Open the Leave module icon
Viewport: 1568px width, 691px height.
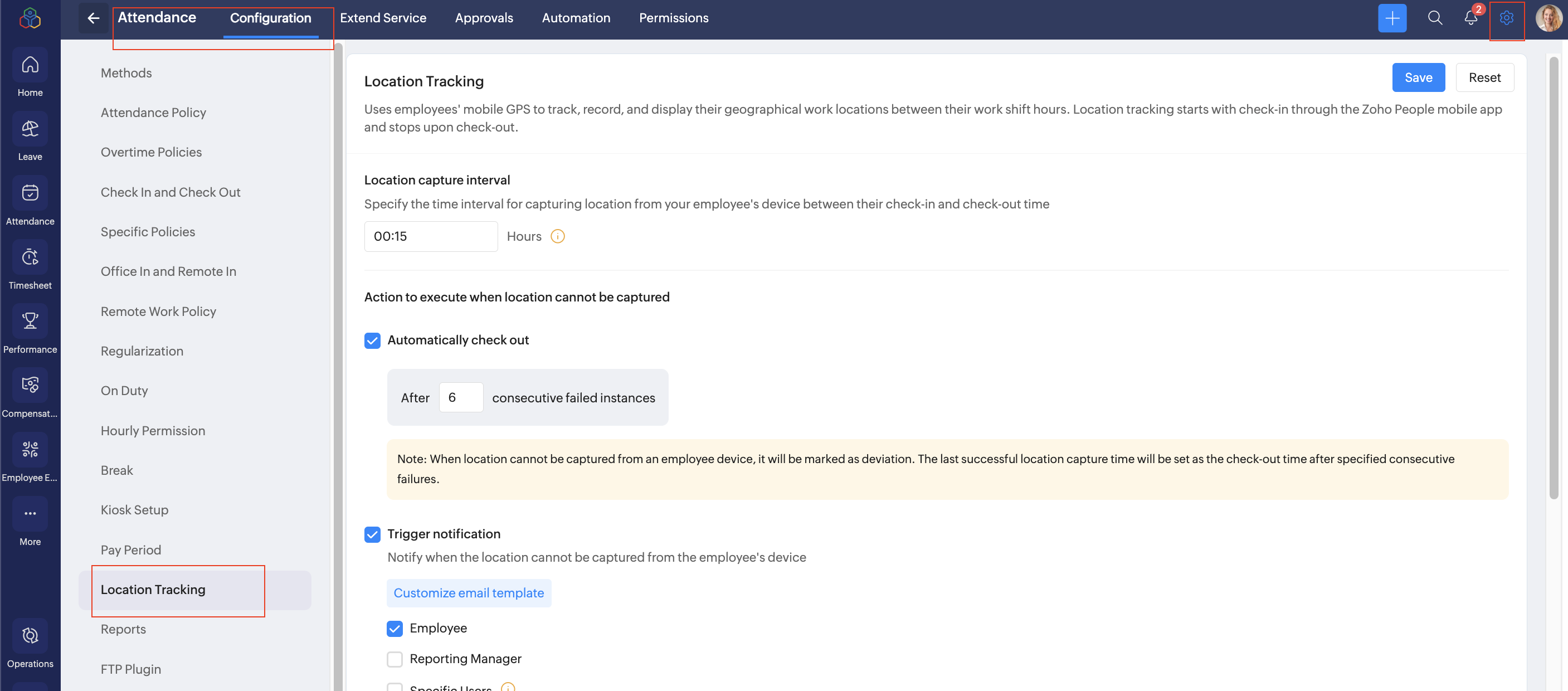tap(30, 129)
